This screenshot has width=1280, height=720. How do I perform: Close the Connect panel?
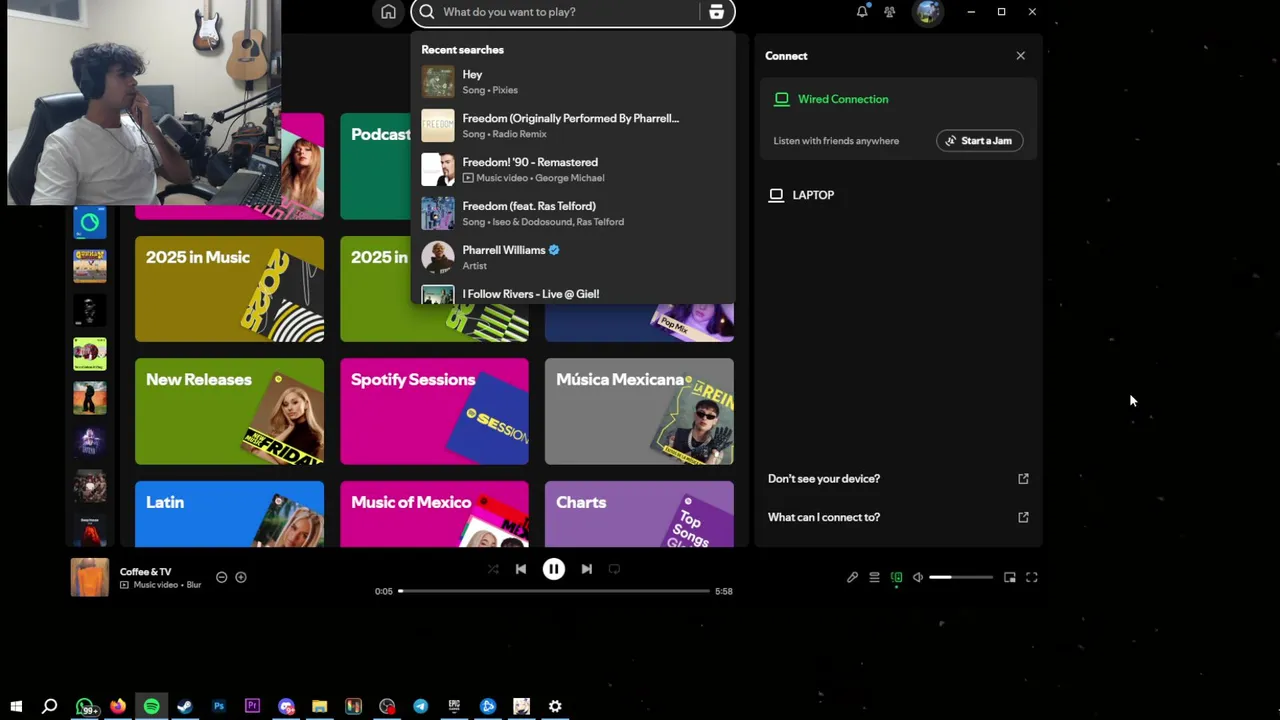coord(1020,56)
